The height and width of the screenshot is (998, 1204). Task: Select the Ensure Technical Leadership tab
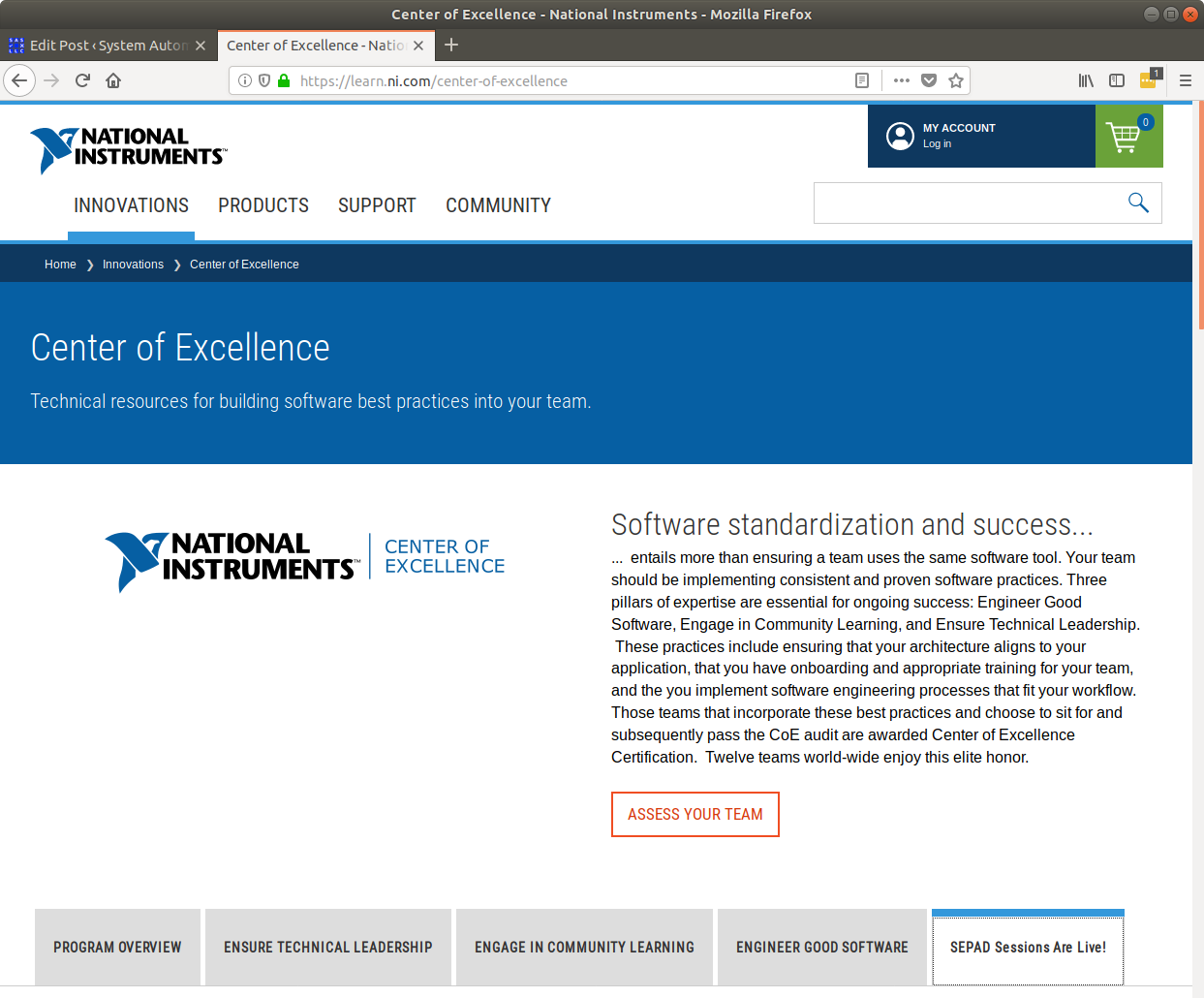click(328, 948)
